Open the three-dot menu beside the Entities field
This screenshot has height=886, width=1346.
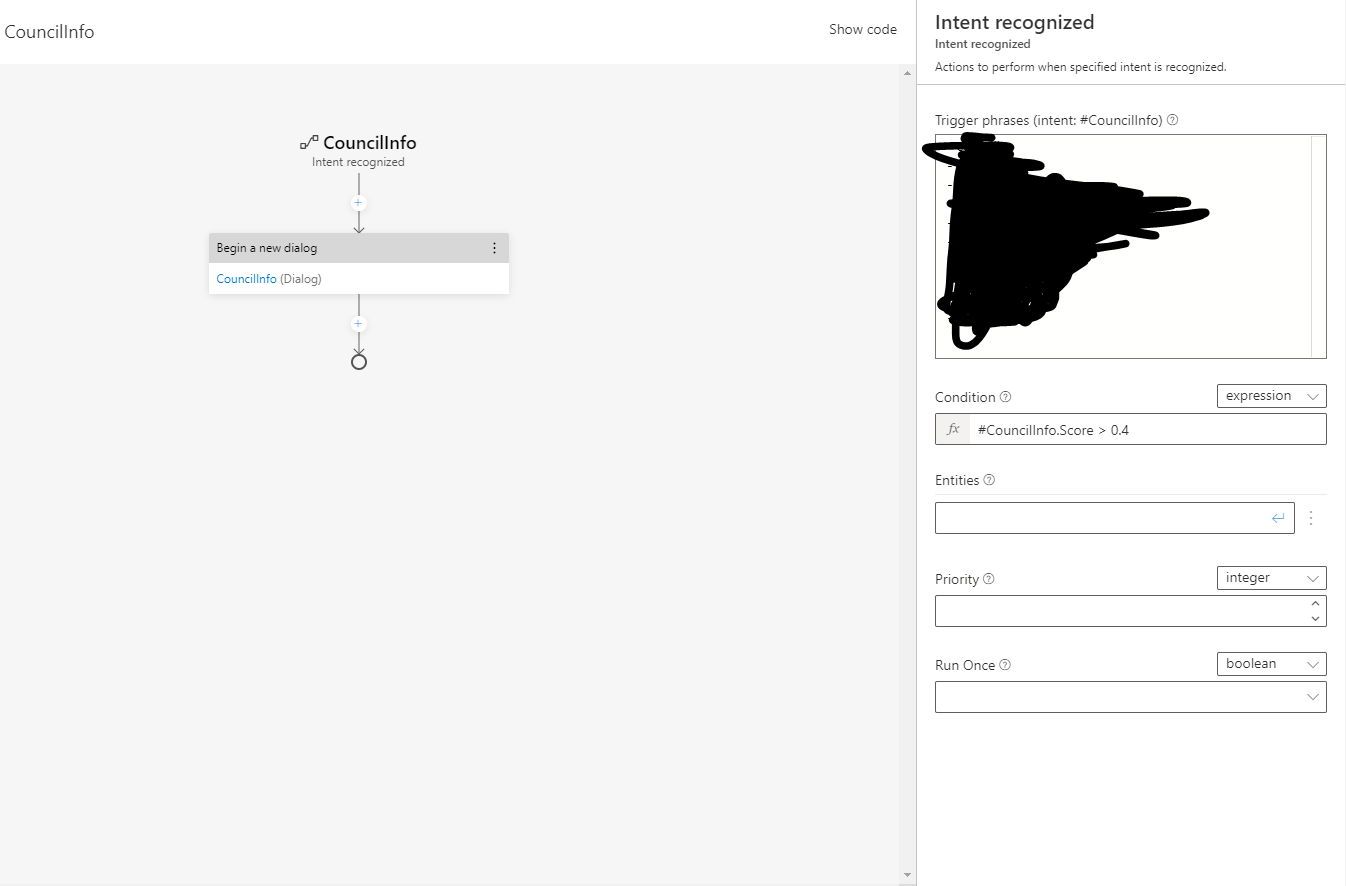[x=1310, y=517]
